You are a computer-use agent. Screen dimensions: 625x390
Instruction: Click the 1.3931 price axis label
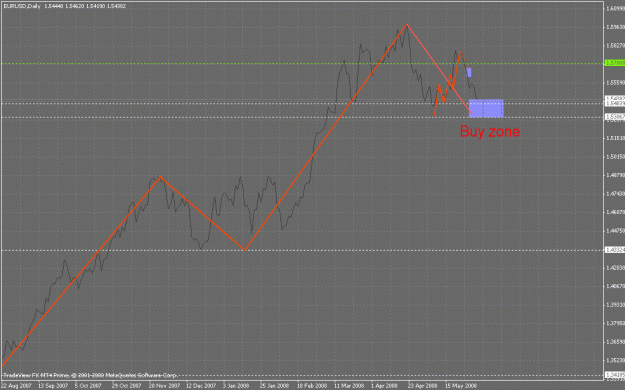coord(615,305)
